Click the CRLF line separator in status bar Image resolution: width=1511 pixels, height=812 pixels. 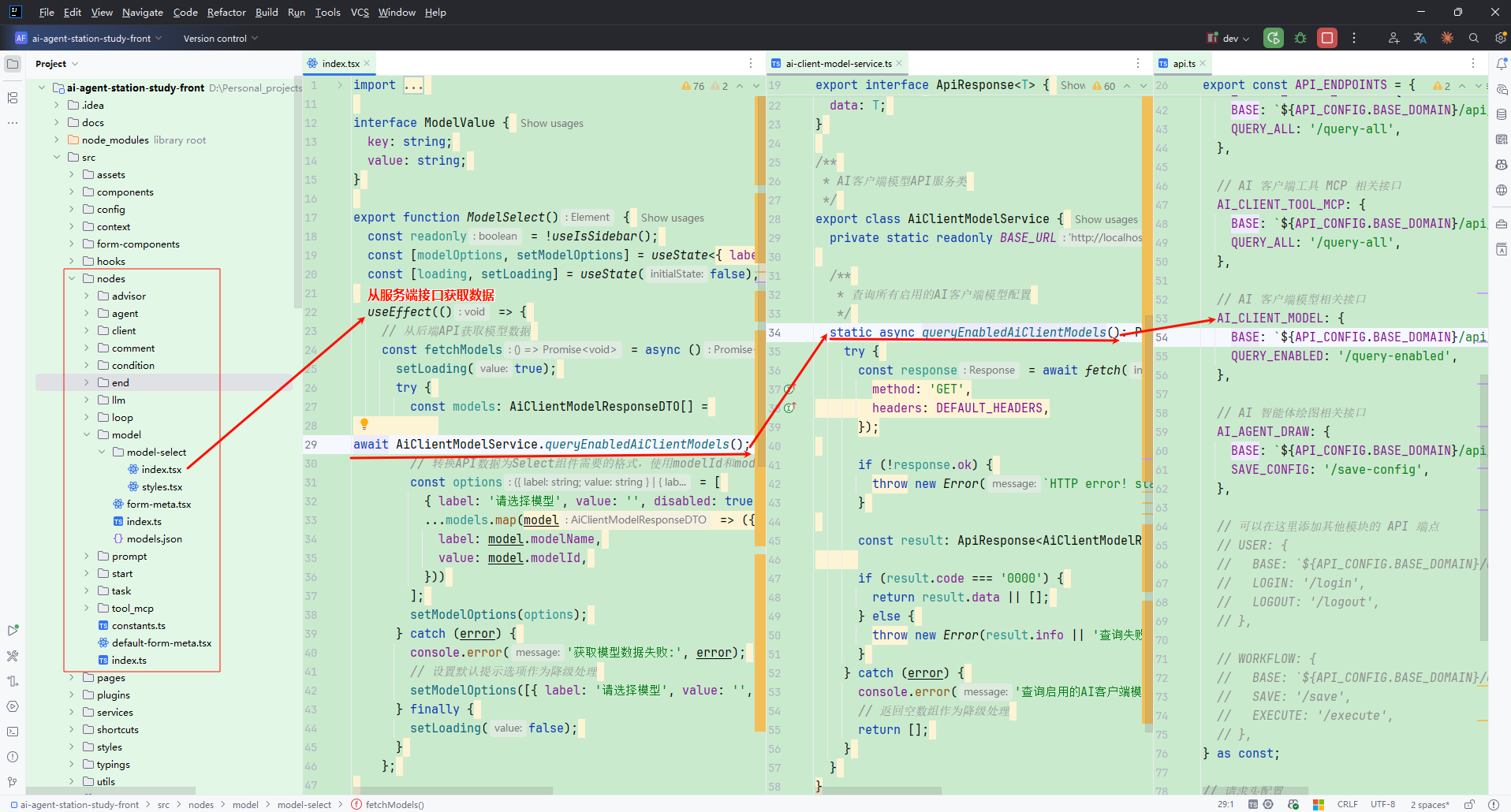[1347, 804]
